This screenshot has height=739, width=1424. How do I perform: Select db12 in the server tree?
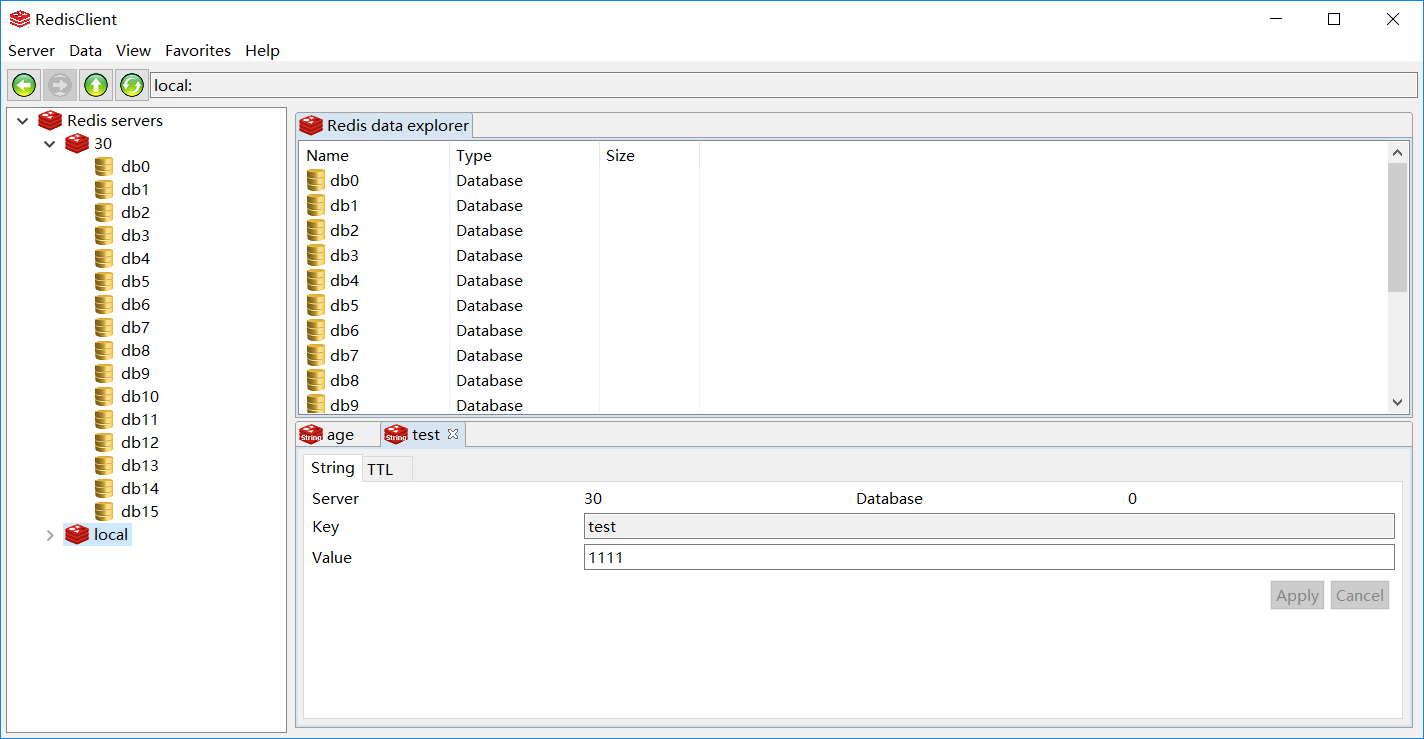140,442
